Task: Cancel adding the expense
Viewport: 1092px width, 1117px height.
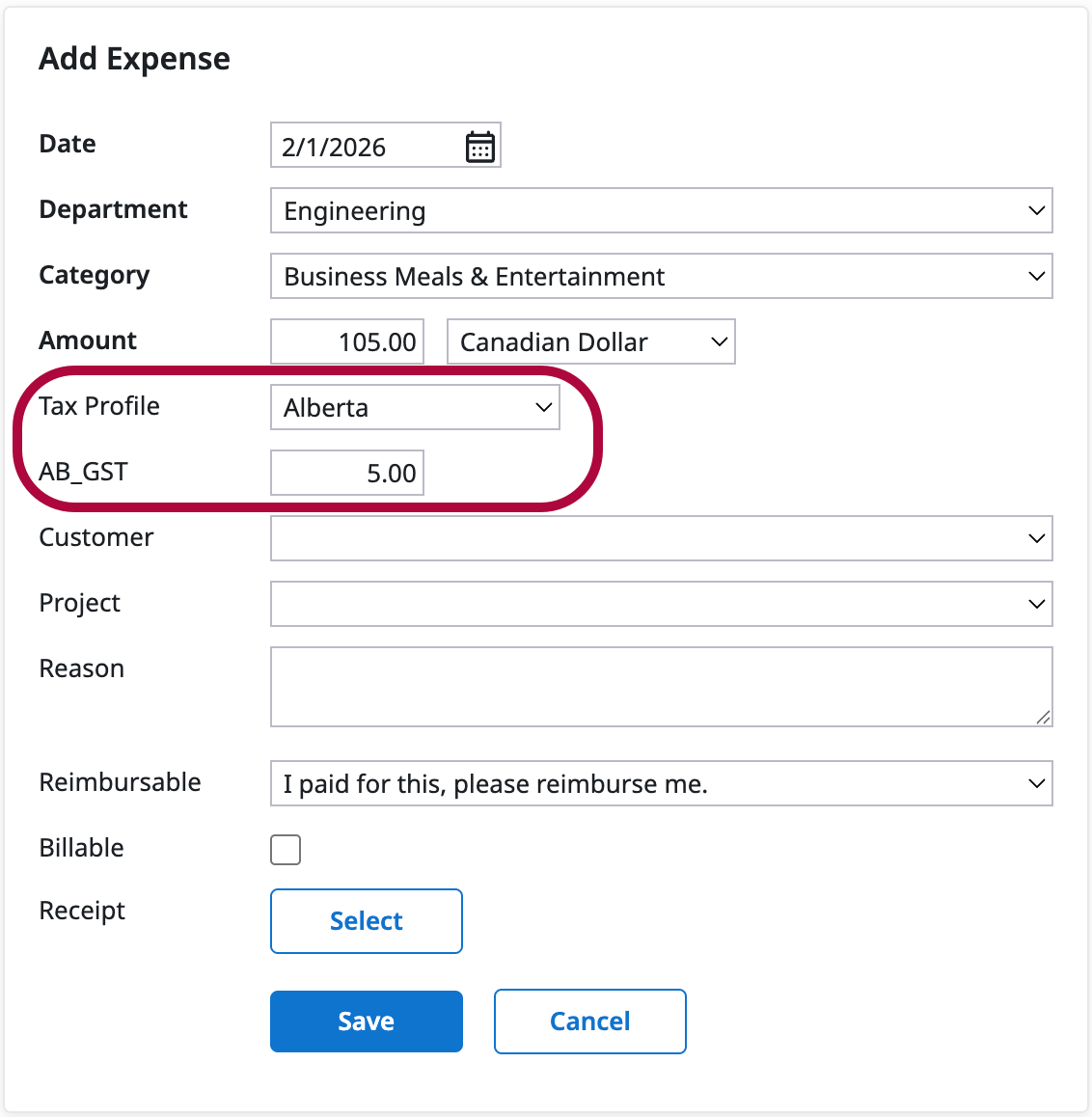Action: click(589, 1022)
